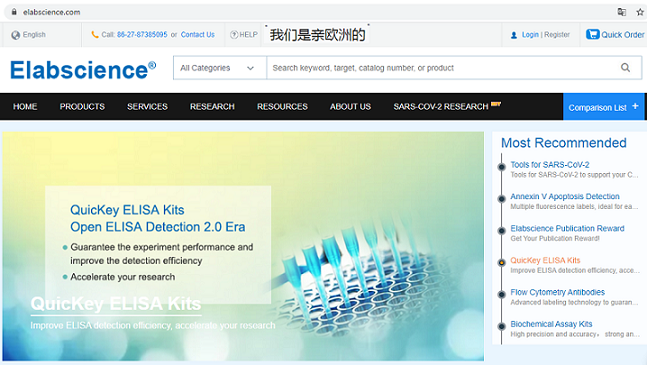647x365 pixels.
Task: Click the QuicKey ELISA Kits banner image
Action: click(x=243, y=246)
